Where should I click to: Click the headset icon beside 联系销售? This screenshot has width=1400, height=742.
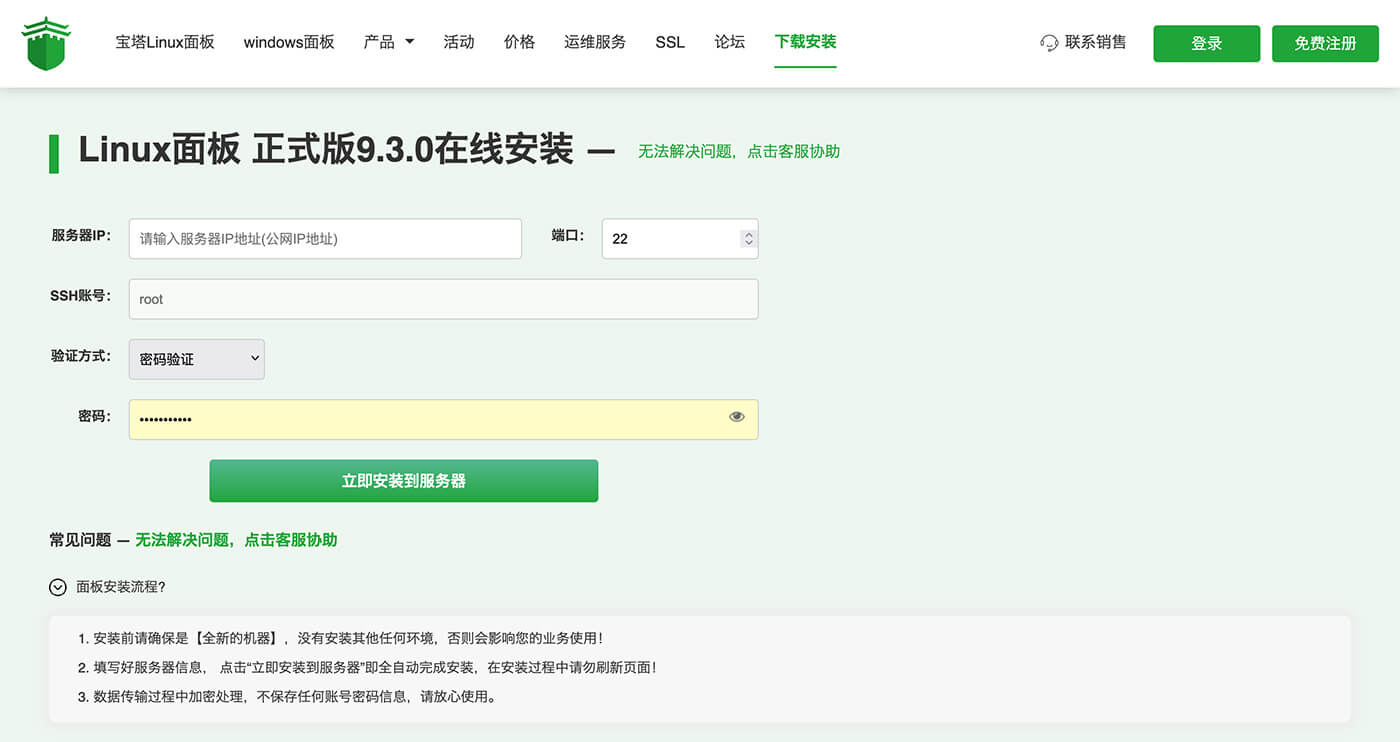click(x=1049, y=43)
